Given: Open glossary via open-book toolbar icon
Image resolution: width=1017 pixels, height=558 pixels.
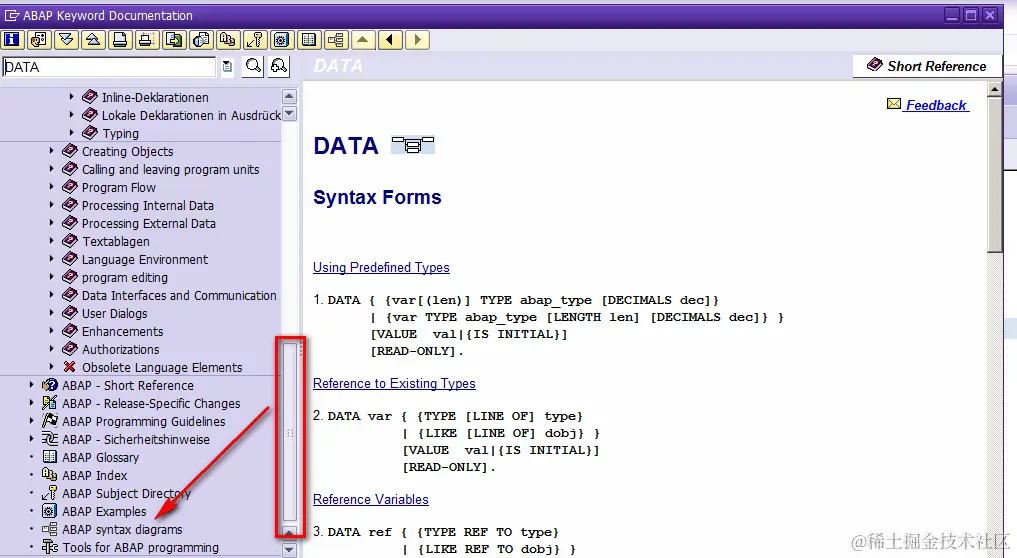Looking at the screenshot, I should (x=309, y=40).
